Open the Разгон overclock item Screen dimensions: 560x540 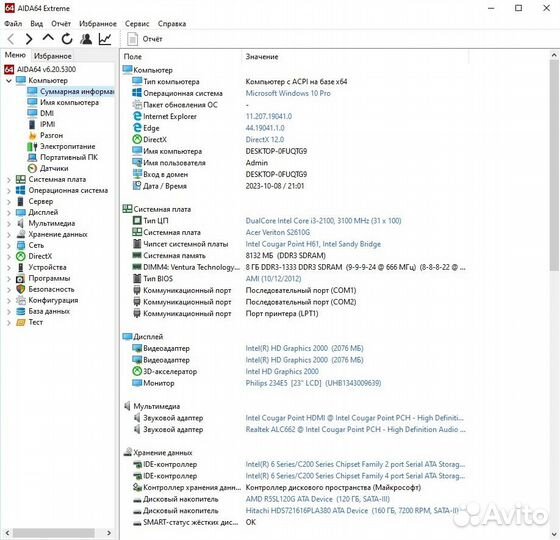pos(51,135)
